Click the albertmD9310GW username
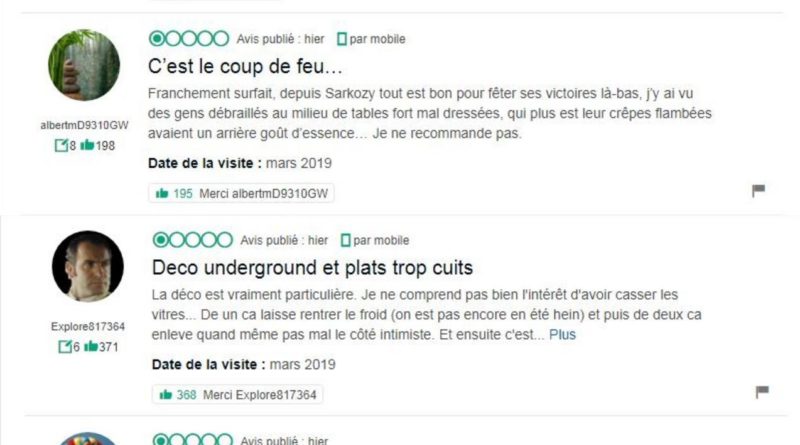Image resolution: width=800 pixels, height=445 pixels. click(84, 126)
